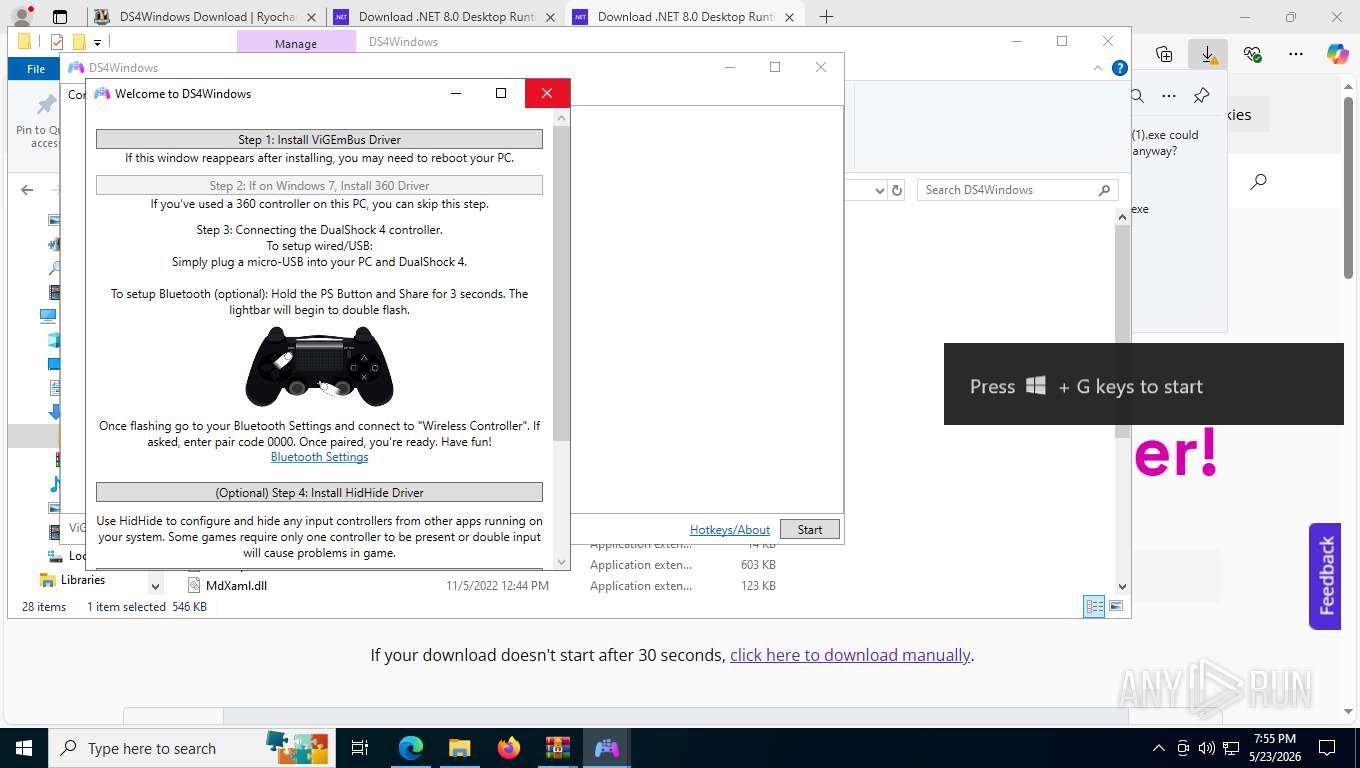The width and height of the screenshot is (1360, 768).
Task: Click the magnifier icon in Search DS4Windows box
Action: pyautogui.click(x=1104, y=190)
